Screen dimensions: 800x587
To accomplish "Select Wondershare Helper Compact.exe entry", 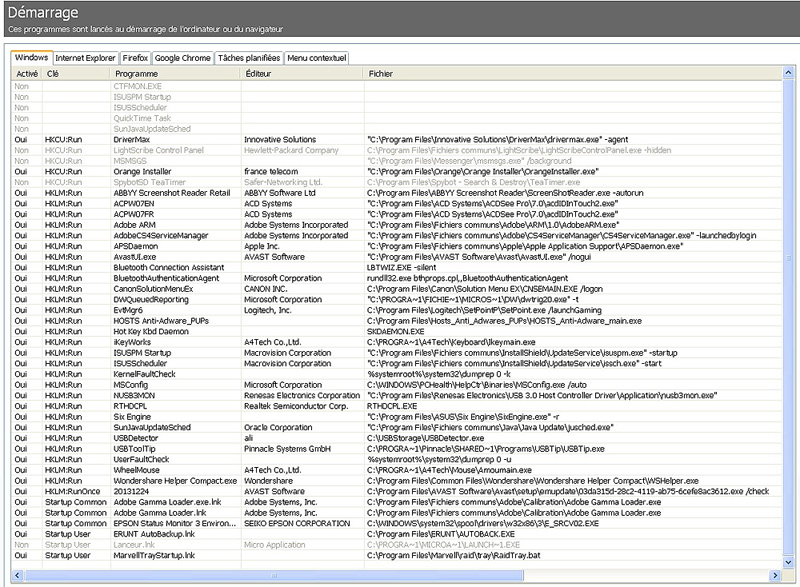I will (397, 481).
